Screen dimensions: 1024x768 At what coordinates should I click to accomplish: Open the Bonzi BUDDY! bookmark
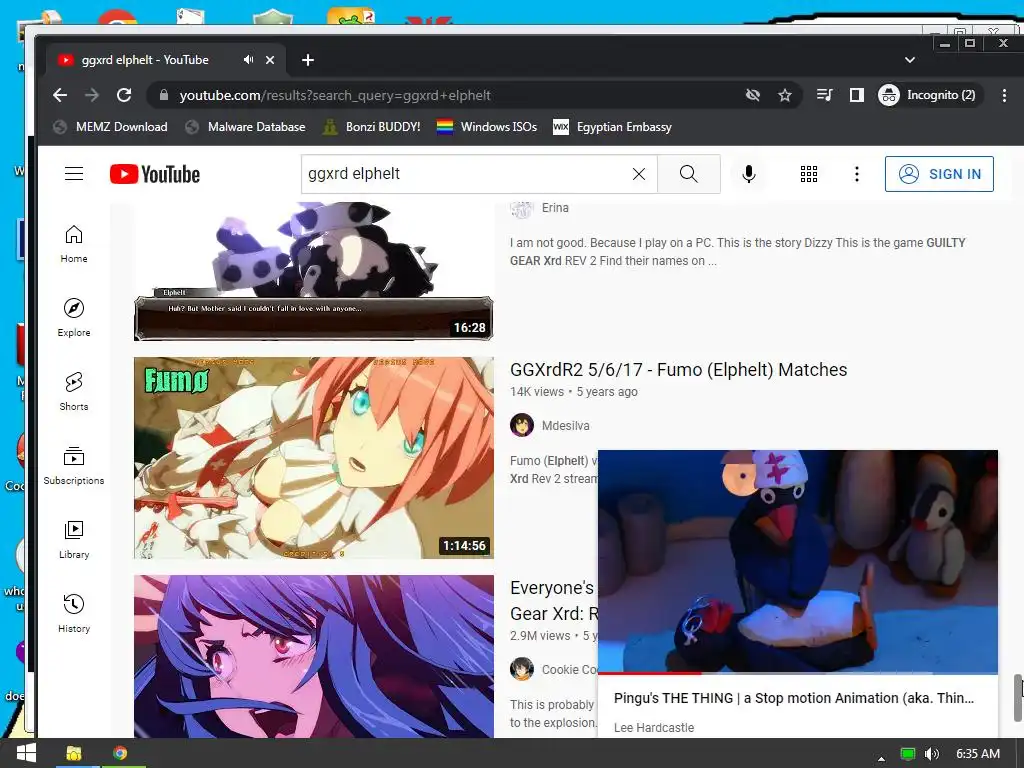(372, 127)
